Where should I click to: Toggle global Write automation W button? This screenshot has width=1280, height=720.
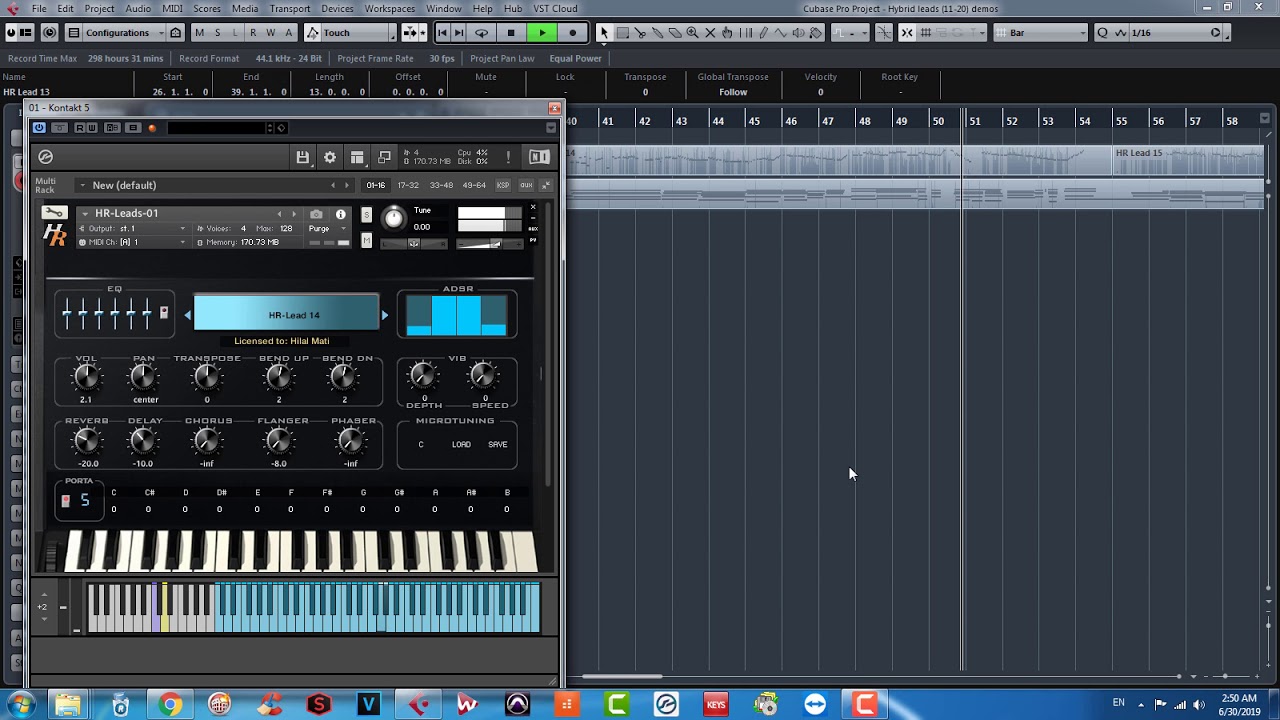271,33
